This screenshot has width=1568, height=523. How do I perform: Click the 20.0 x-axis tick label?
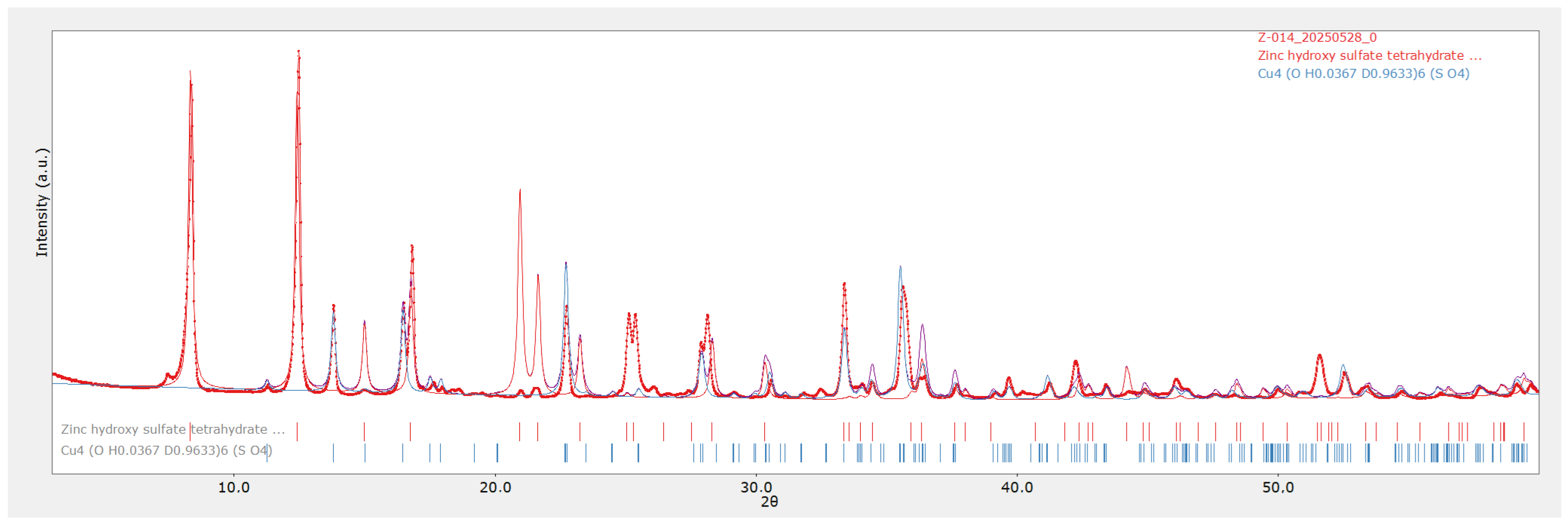point(495,488)
